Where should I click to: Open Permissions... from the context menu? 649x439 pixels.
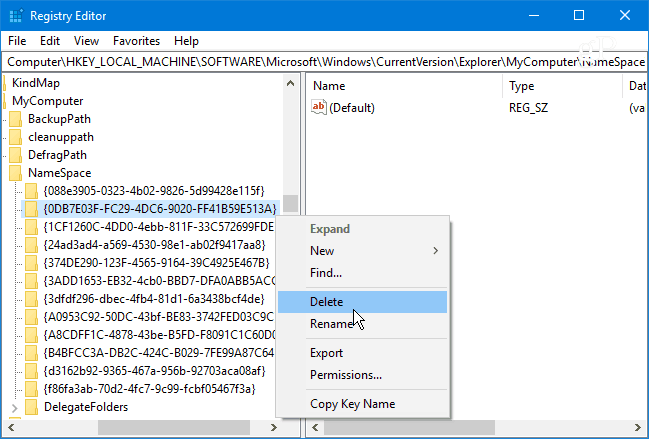tap(362, 375)
